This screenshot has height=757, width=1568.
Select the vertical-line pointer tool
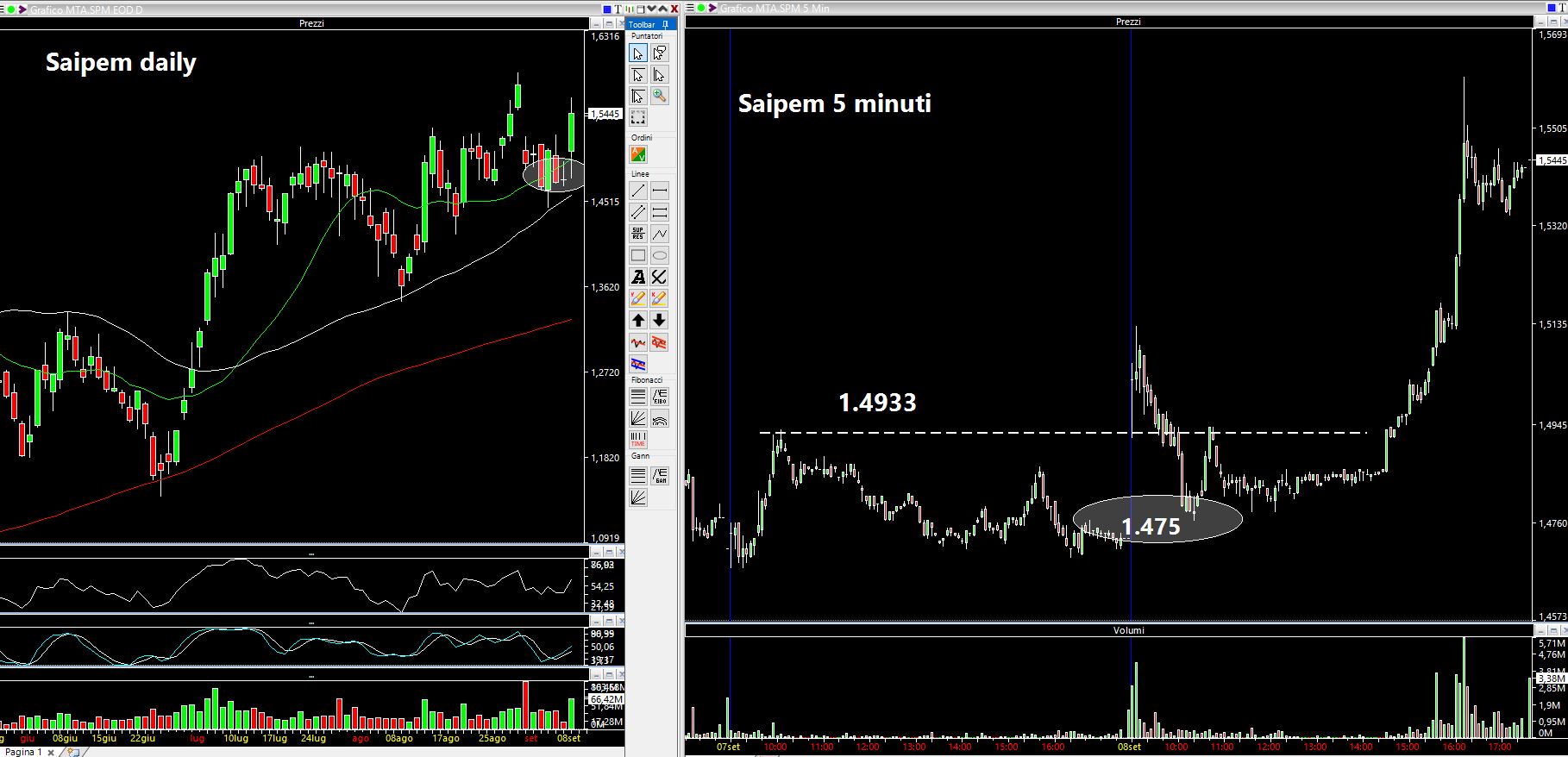pos(659,75)
